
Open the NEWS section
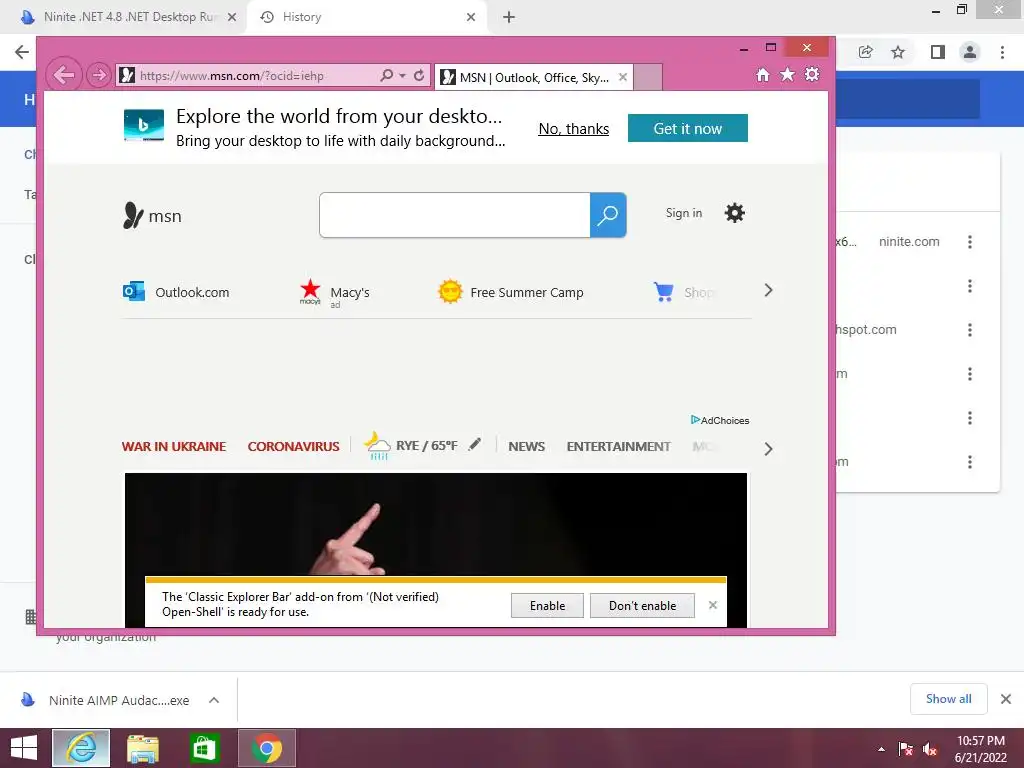pyautogui.click(x=526, y=447)
